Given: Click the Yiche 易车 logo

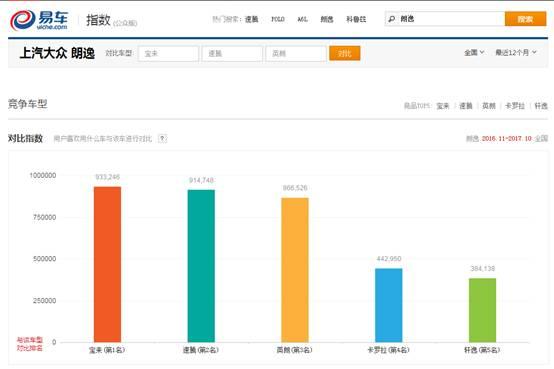Looking at the screenshot, I should click(39, 19).
